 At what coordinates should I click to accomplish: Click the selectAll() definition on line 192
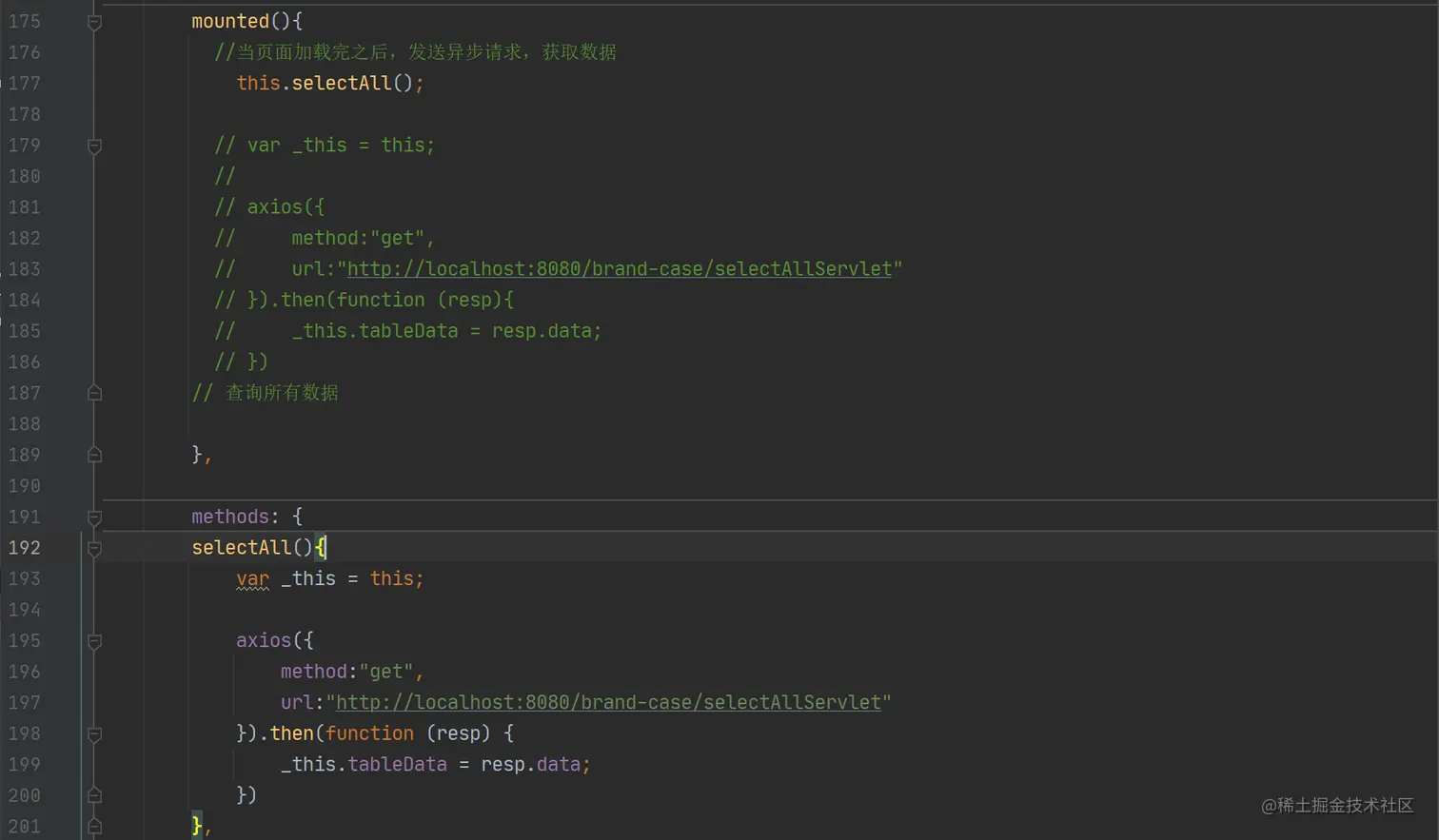[252, 548]
